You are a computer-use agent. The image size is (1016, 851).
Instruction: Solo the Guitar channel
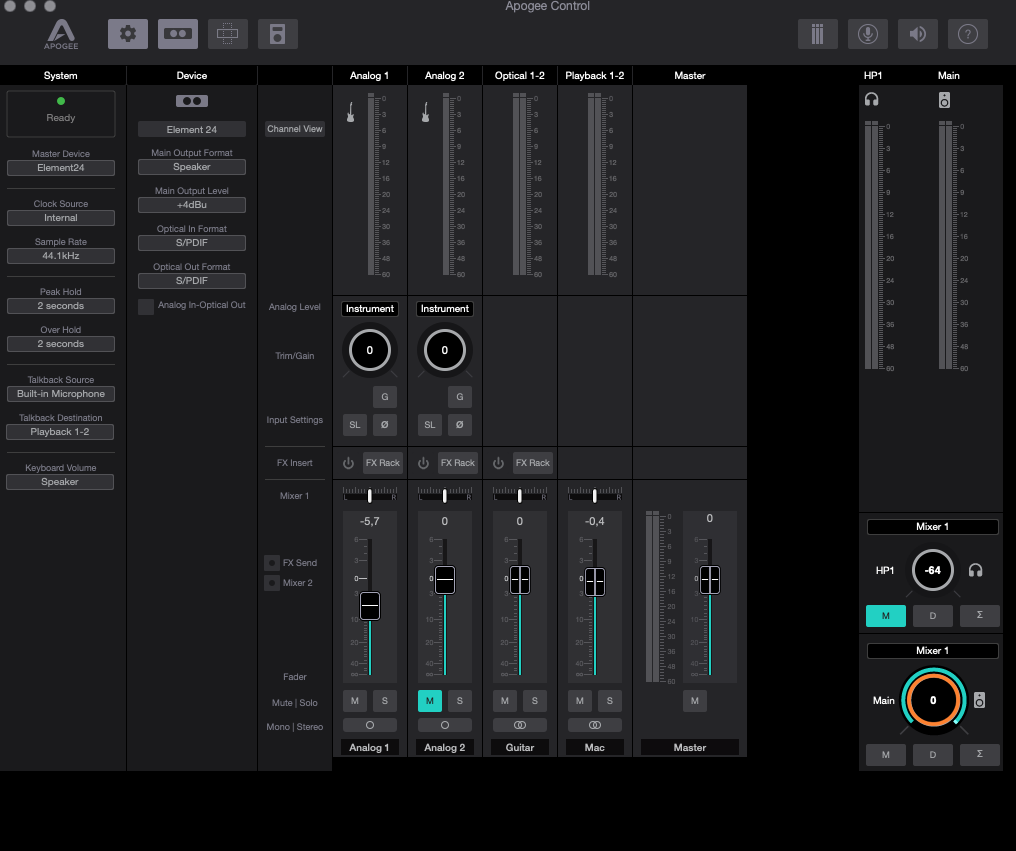(535, 701)
